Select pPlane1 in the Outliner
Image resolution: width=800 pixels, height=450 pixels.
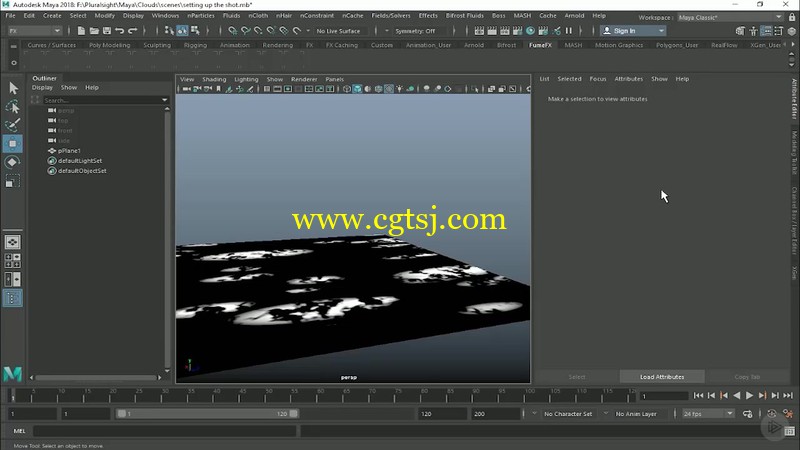coord(69,151)
